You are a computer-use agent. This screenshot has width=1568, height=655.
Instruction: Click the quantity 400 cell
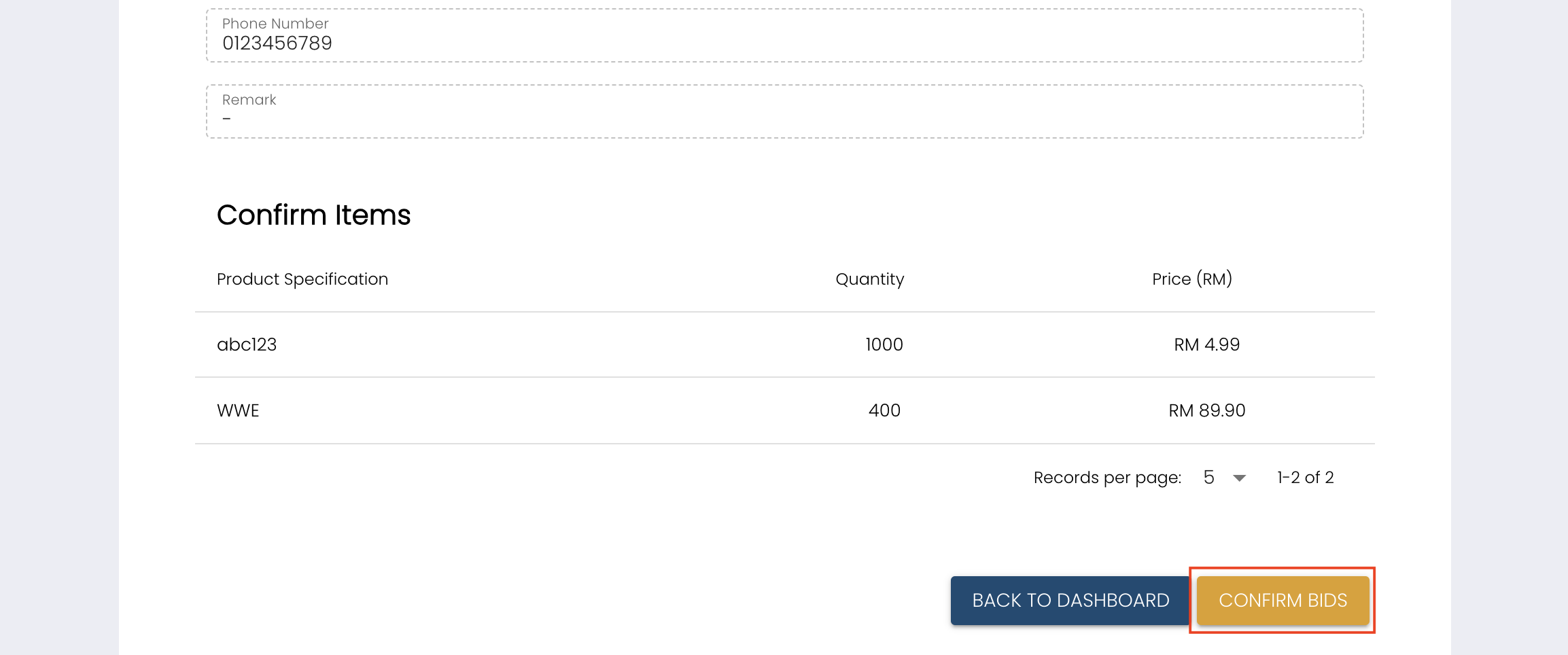coord(884,410)
